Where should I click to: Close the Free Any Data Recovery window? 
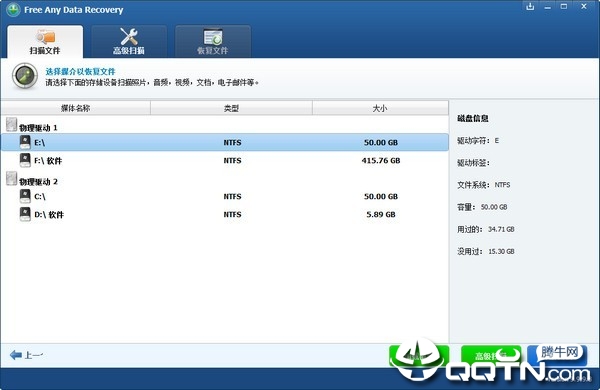[x=584, y=7]
